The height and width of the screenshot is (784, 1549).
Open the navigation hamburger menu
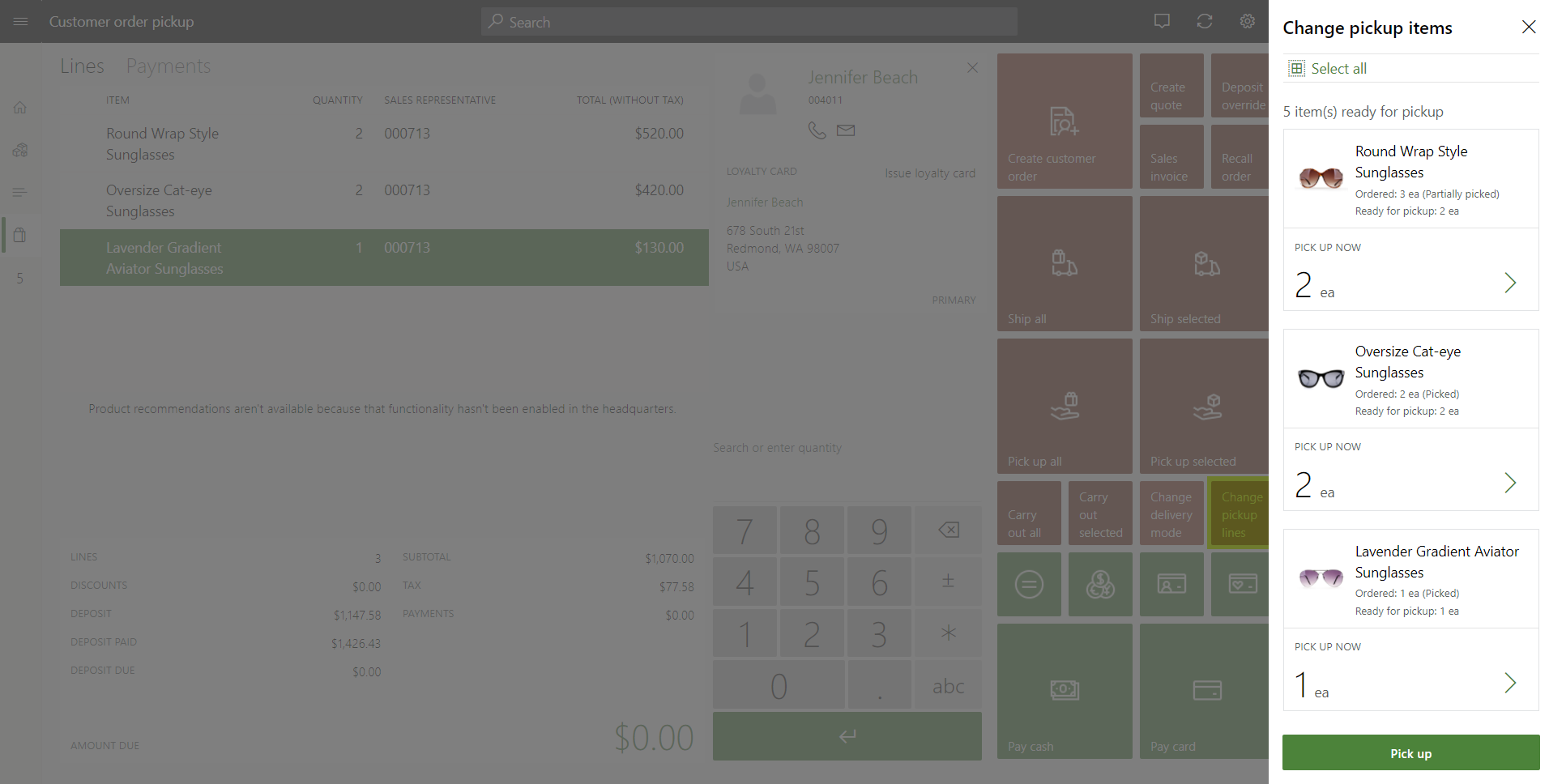click(x=20, y=21)
